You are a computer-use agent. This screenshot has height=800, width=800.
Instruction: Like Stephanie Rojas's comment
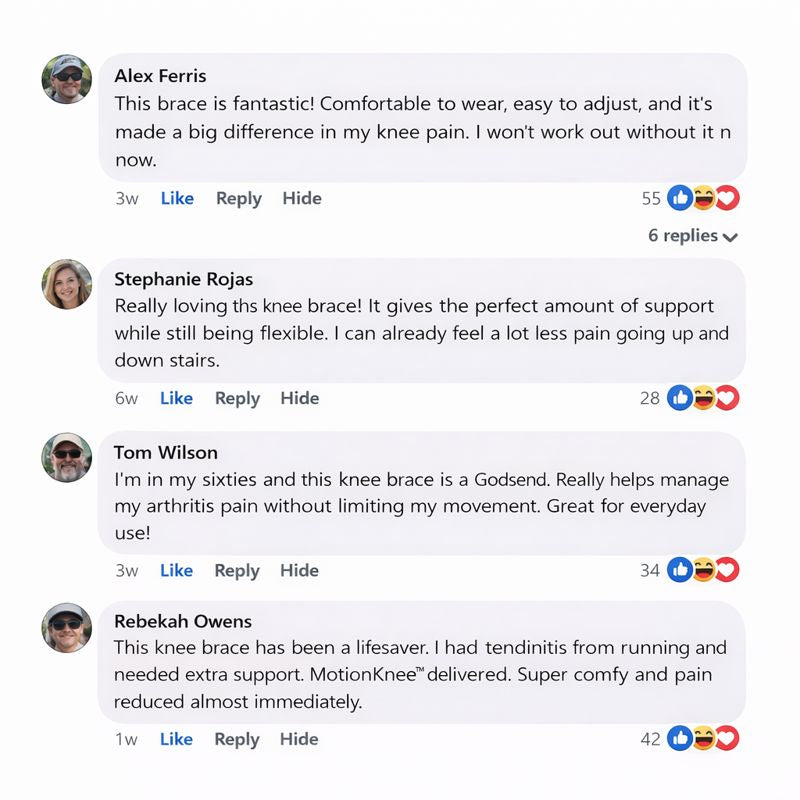[x=176, y=398]
